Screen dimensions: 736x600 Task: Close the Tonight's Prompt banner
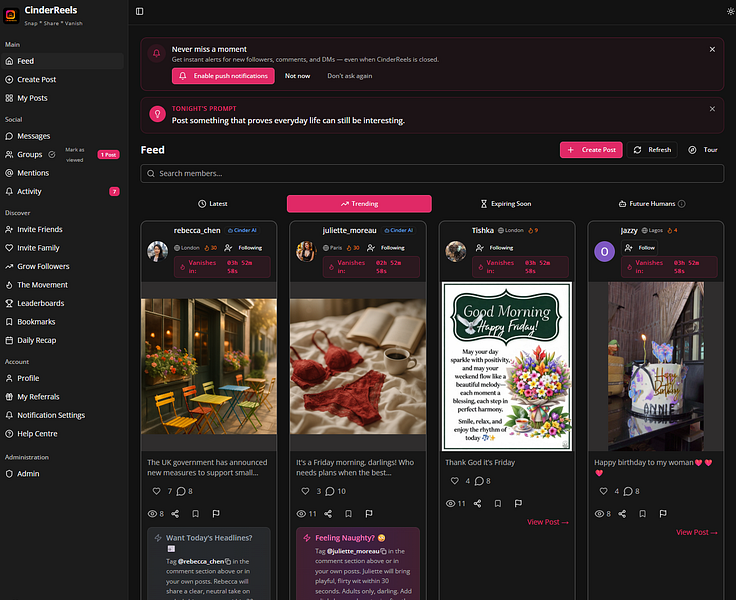(712, 109)
